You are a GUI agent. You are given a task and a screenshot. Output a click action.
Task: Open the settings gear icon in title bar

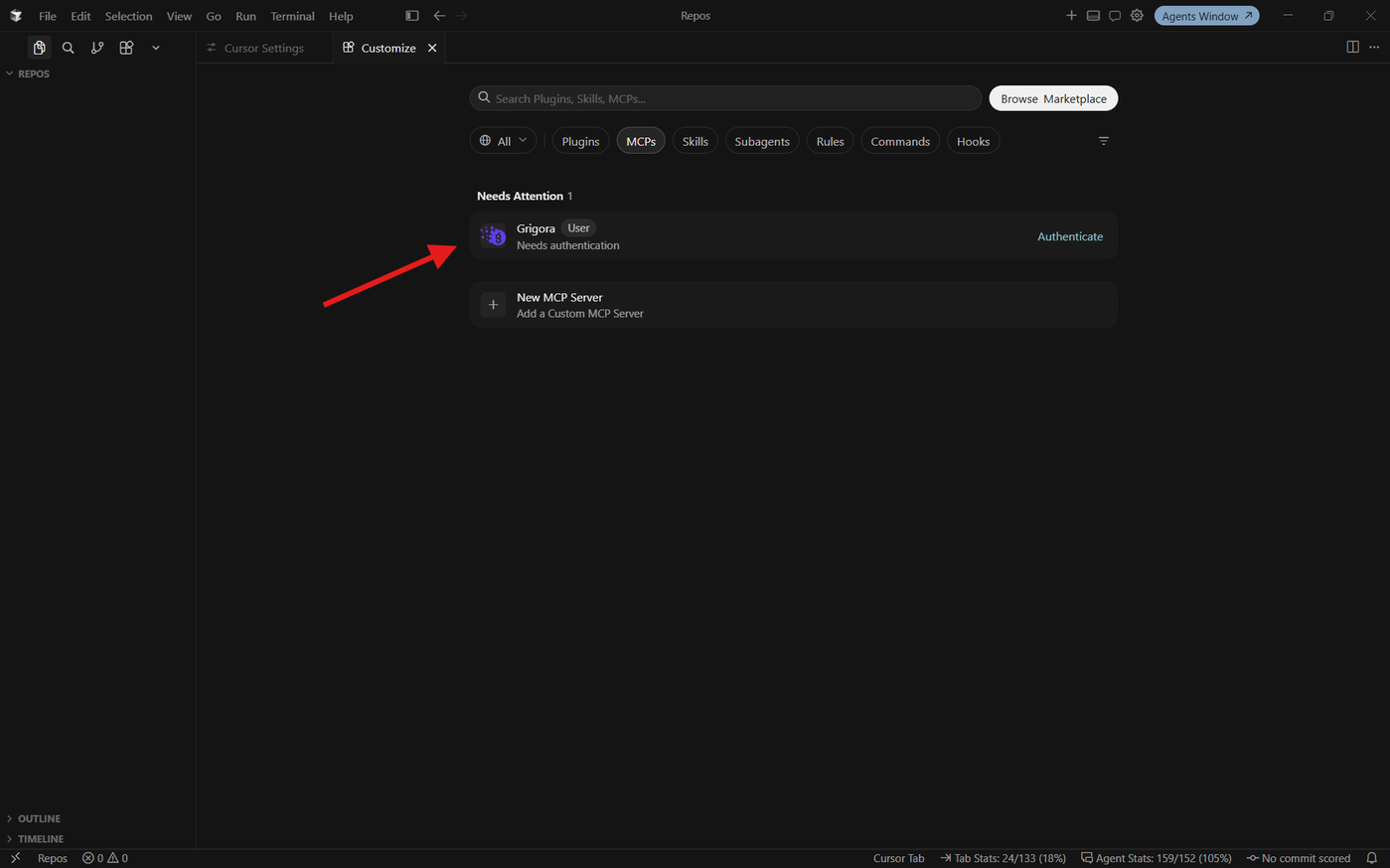[x=1137, y=16]
